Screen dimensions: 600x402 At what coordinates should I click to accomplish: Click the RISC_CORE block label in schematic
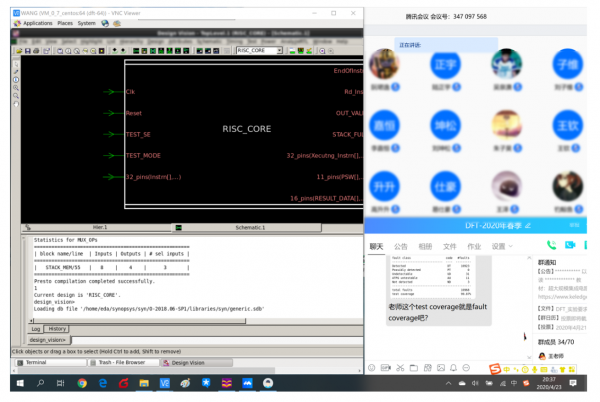(x=247, y=129)
